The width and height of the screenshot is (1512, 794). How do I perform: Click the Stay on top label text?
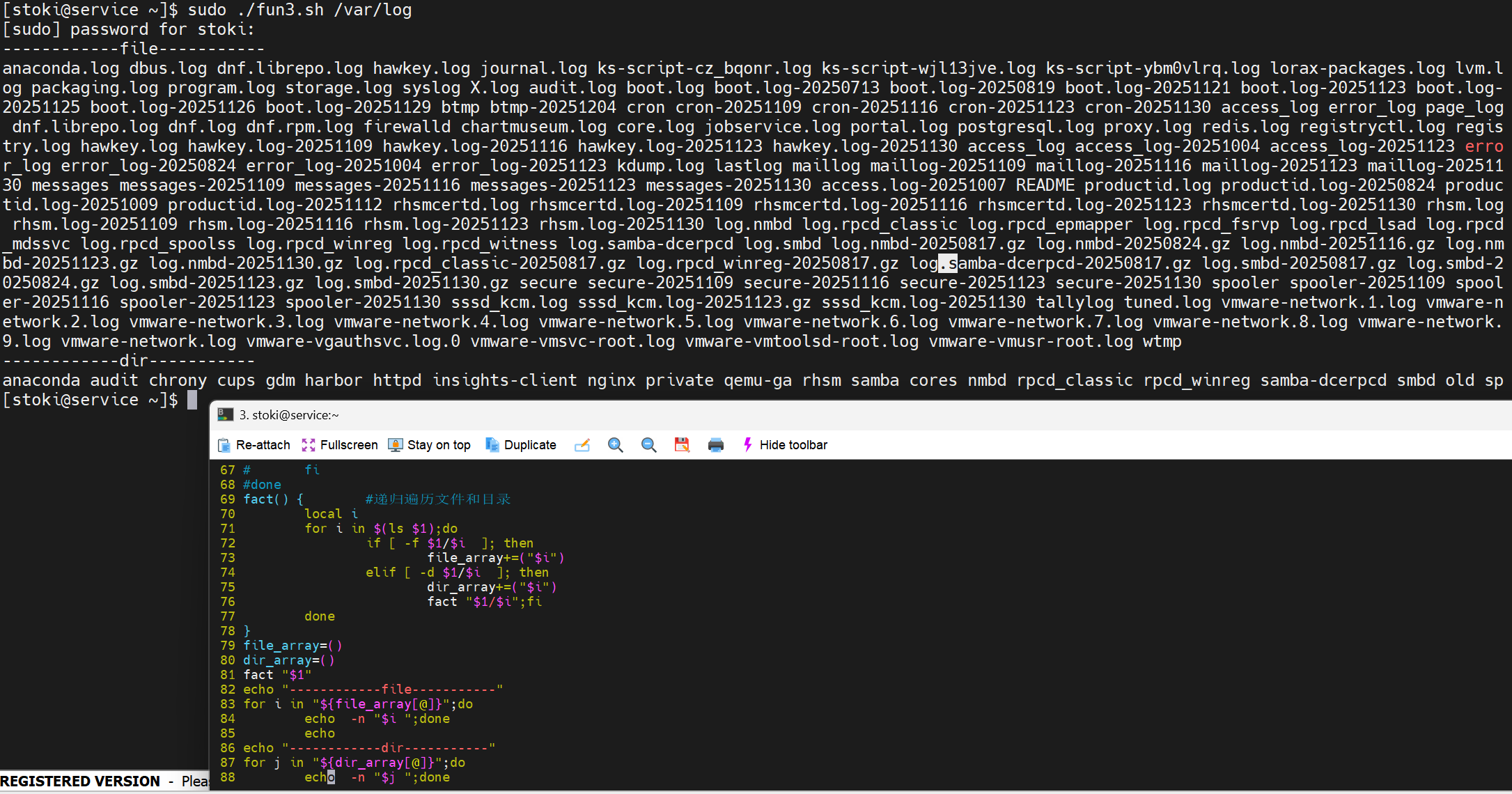click(439, 445)
